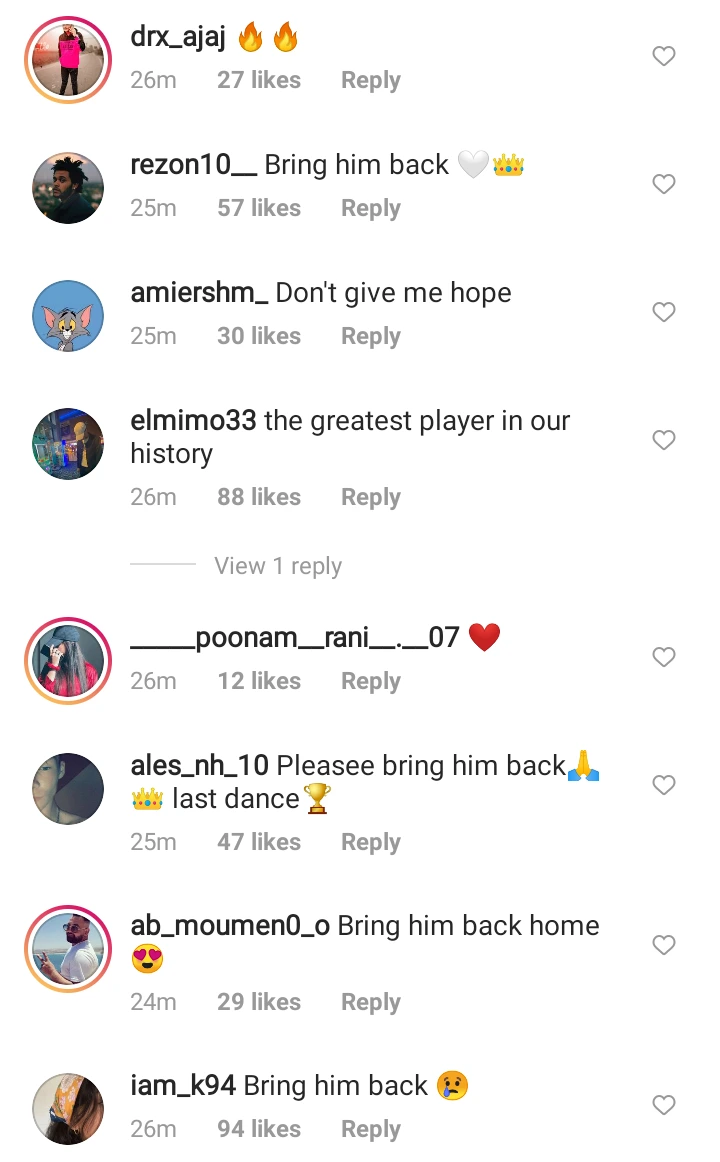Like ab_moumen0_o 'Bring him back home'
This screenshot has height=1162, width=720.
(x=664, y=945)
